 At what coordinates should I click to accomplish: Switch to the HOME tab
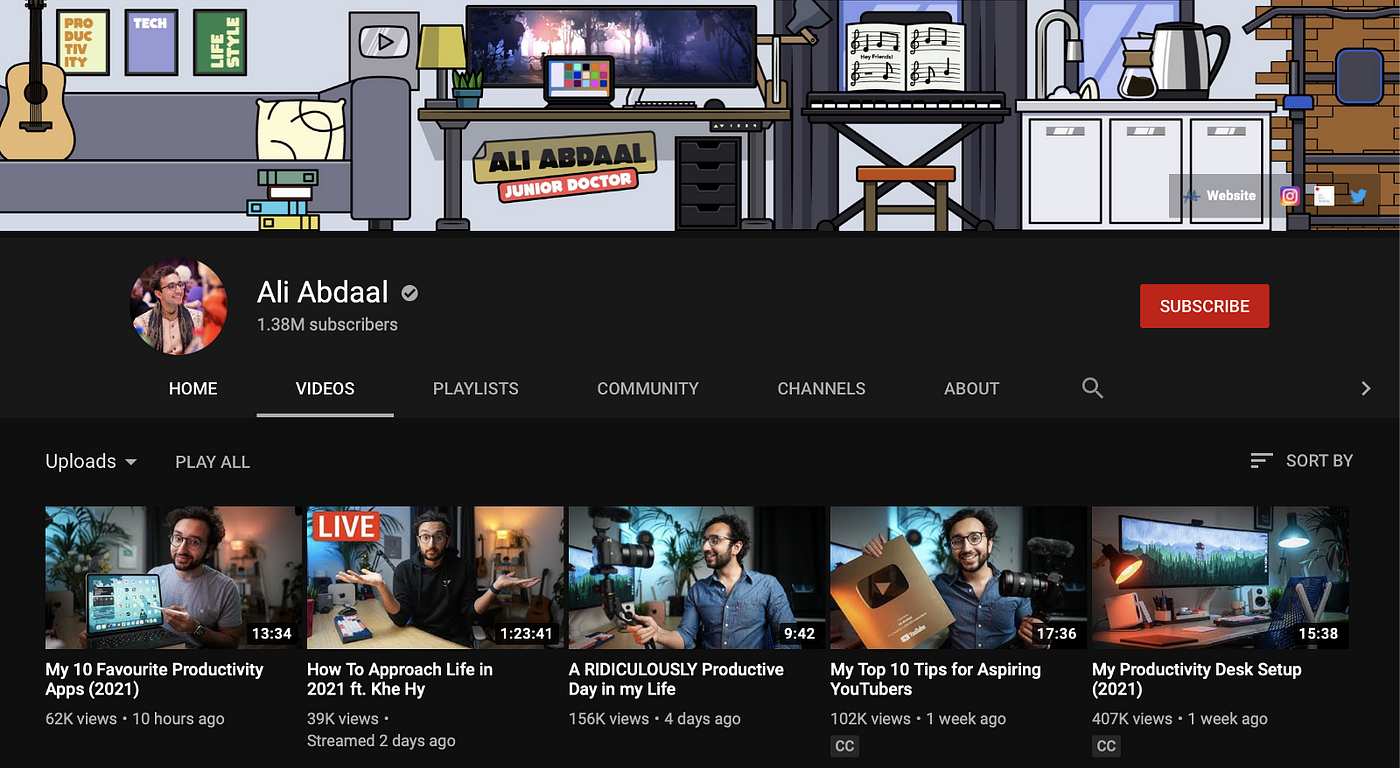pyautogui.click(x=193, y=388)
